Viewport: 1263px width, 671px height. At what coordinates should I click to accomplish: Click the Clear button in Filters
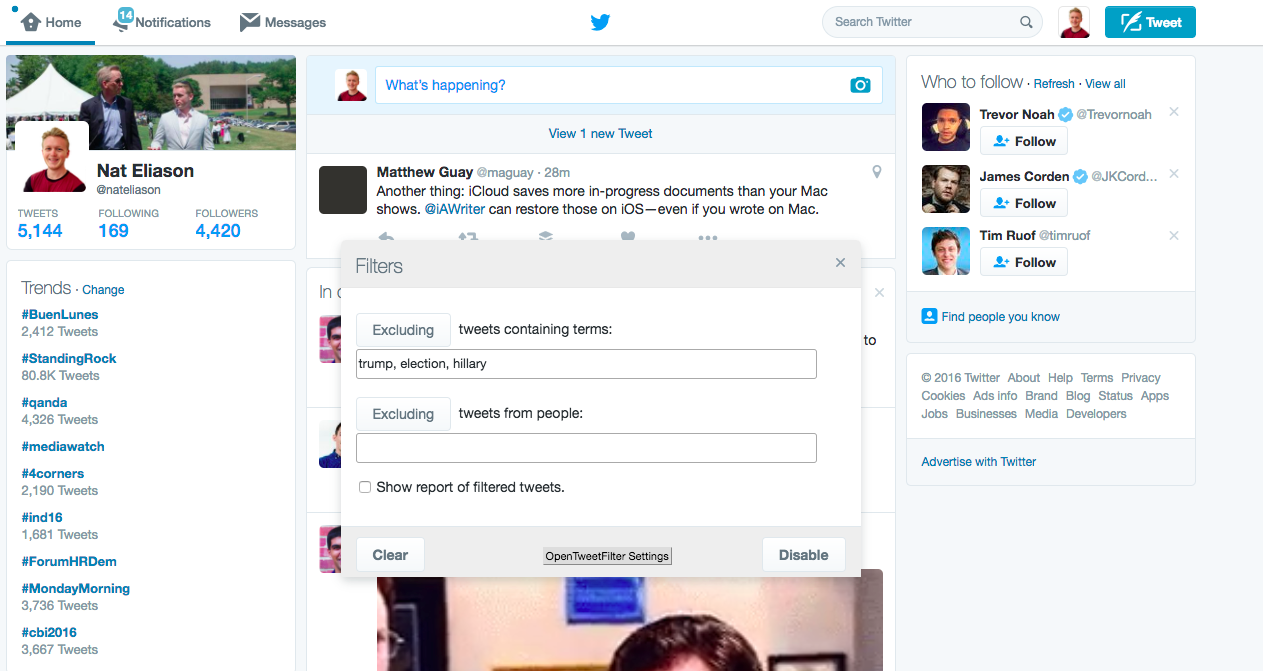tap(390, 555)
